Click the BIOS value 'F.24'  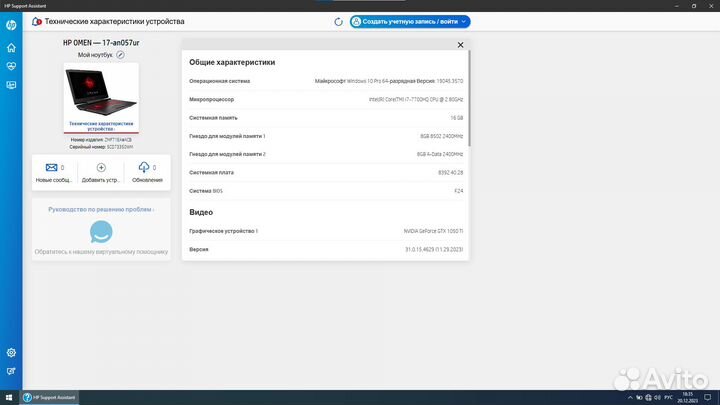(459, 191)
